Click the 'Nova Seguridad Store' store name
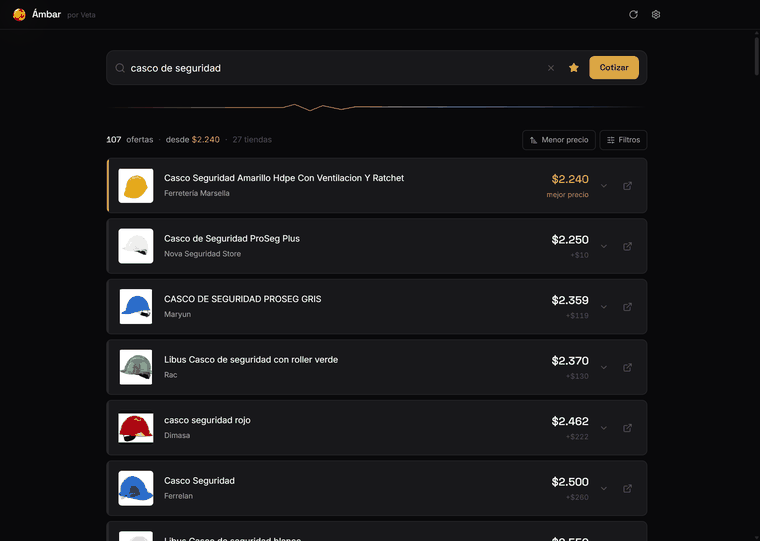The height and width of the screenshot is (541, 760). 202,254
